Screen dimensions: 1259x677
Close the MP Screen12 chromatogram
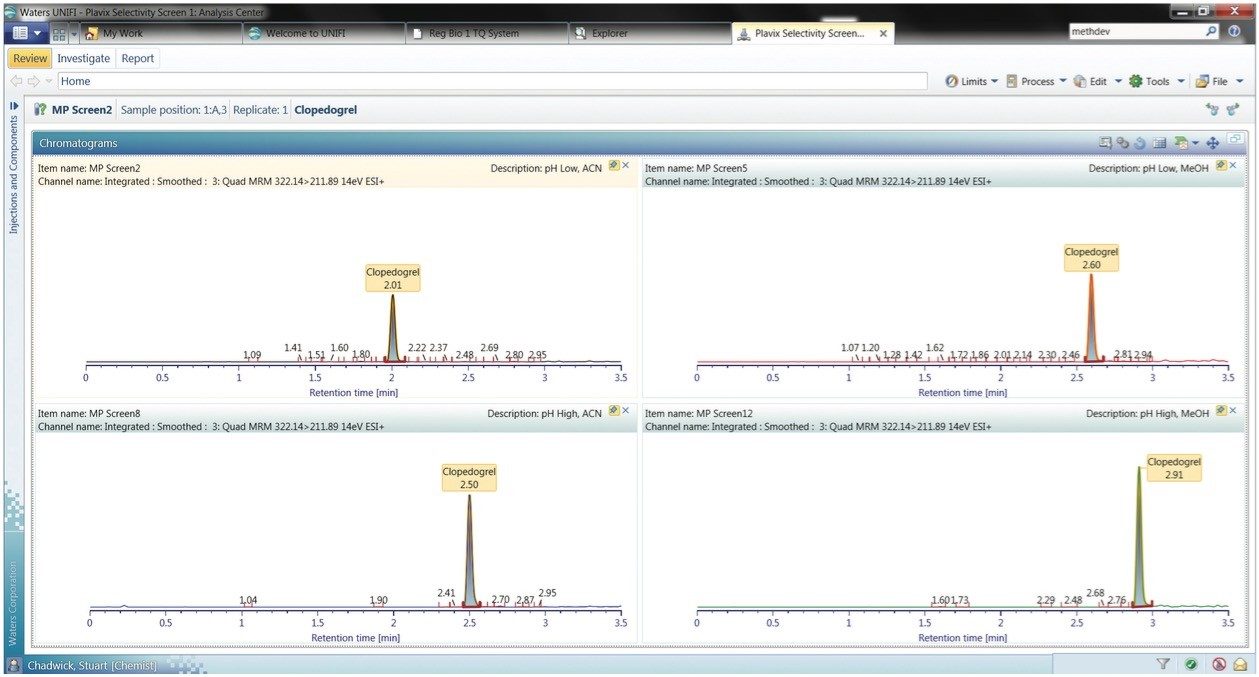[x=1233, y=410]
